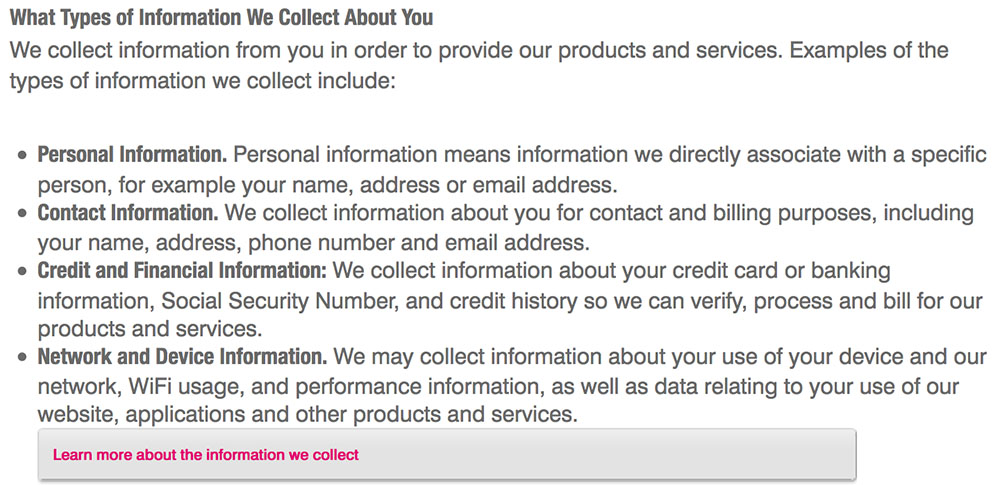Click the 'What Types of Information We Collect About You' heading

click(x=221, y=17)
